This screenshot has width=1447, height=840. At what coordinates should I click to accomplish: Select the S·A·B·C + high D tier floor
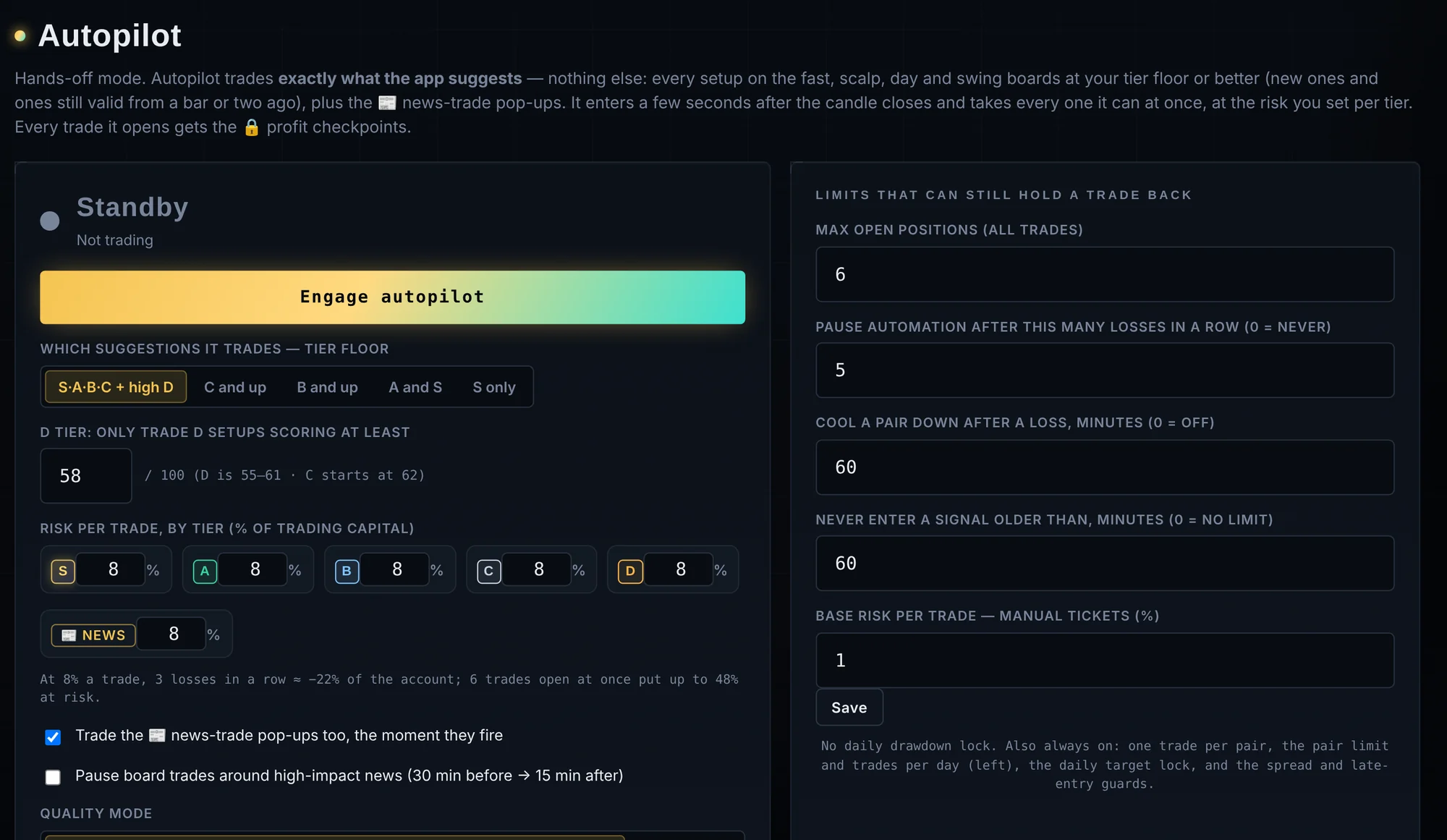tap(116, 387)
